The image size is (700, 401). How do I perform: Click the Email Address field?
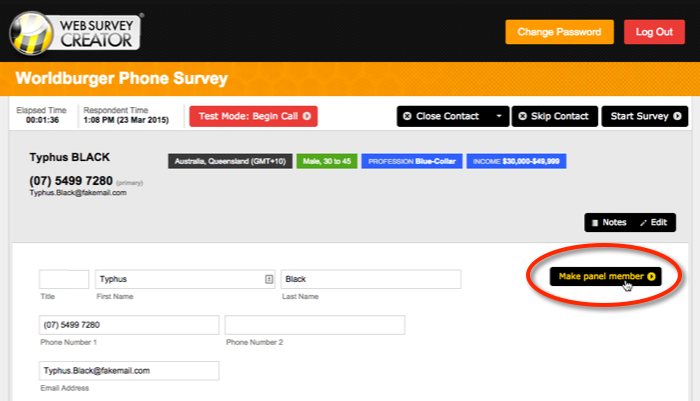click(128, 370)
